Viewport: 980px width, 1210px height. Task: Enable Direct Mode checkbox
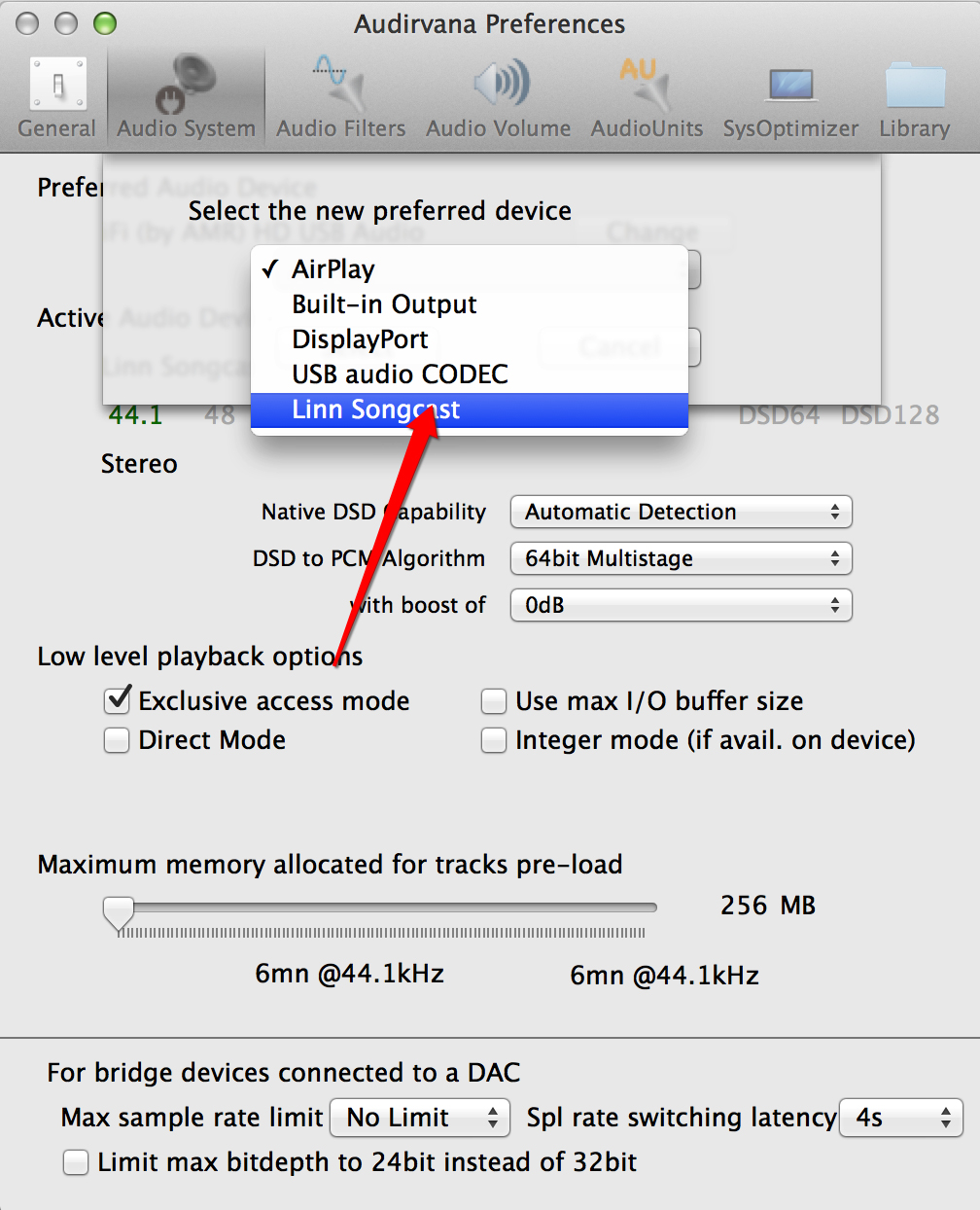click(118, 740)
